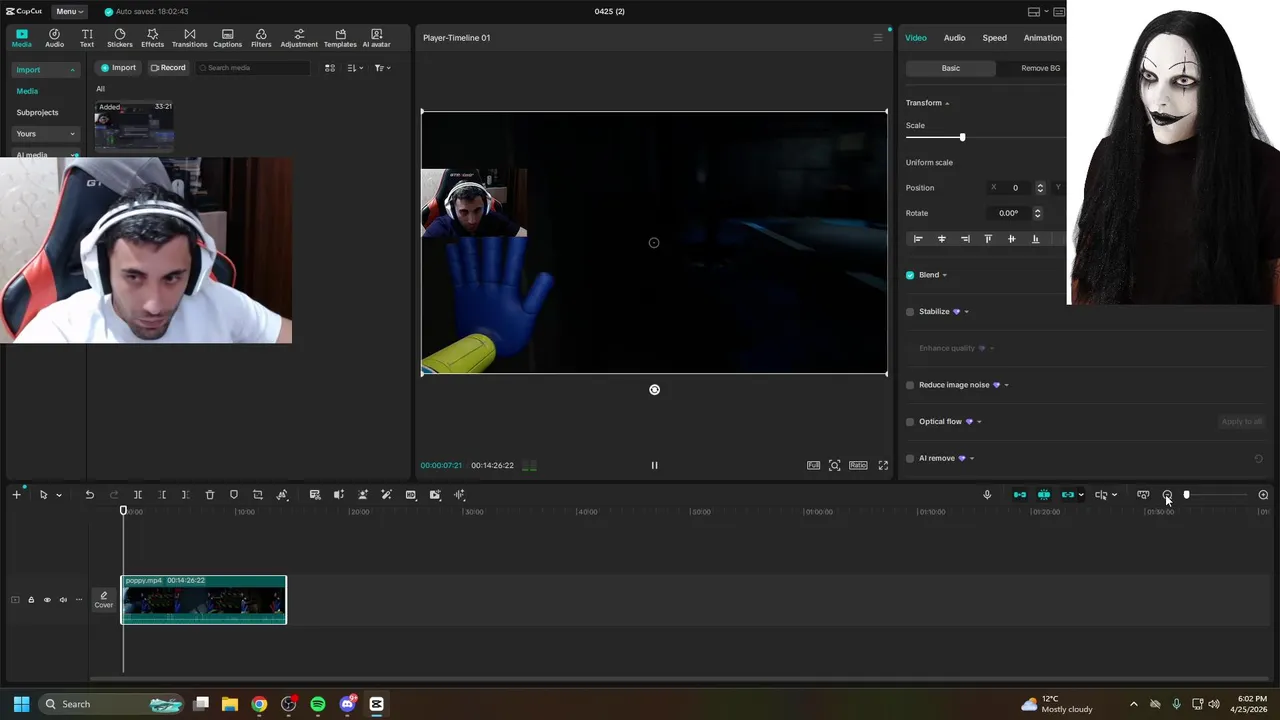Toggle clip linkage

point(1068,495)
